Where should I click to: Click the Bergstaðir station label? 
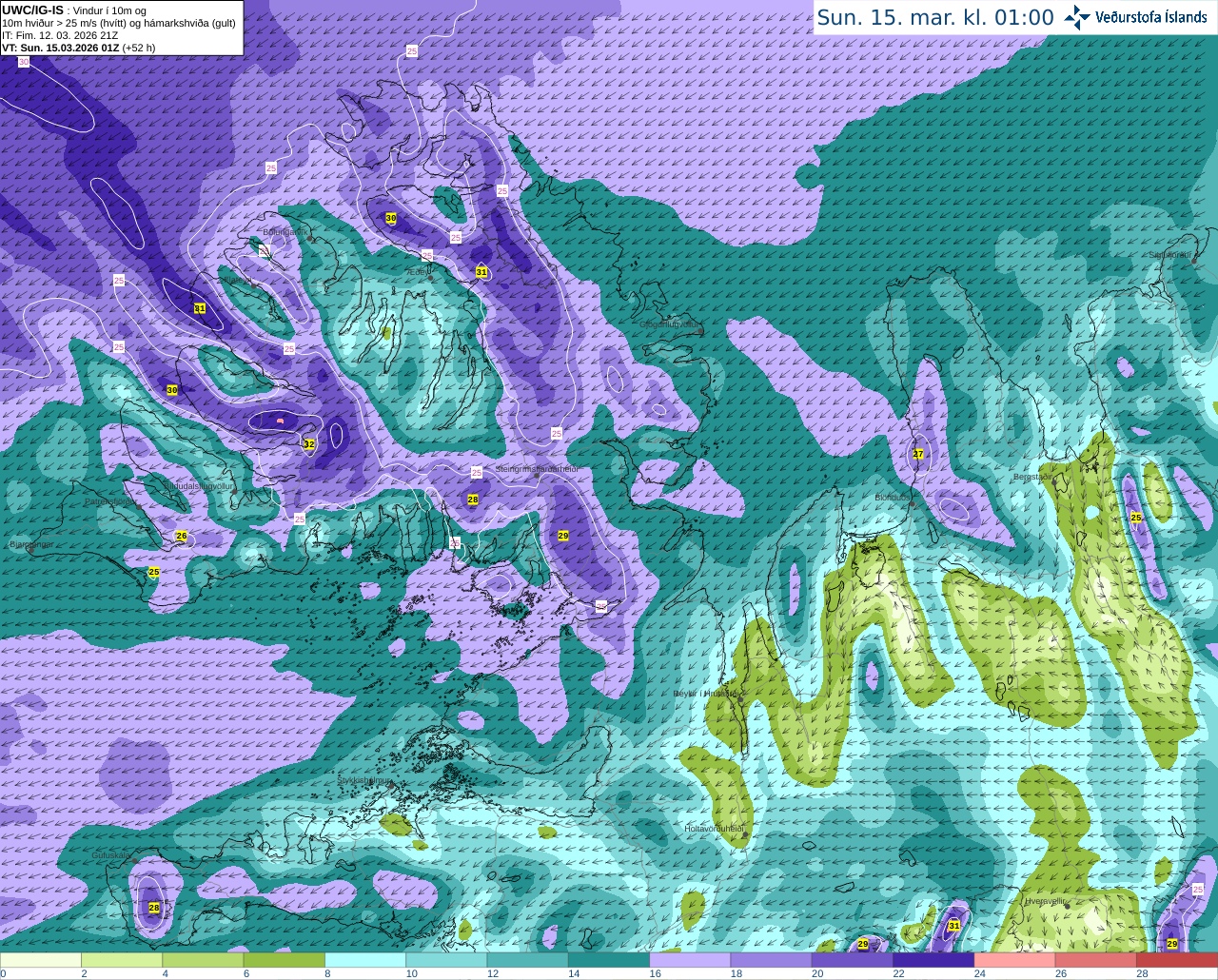(x=1033, y=477)
